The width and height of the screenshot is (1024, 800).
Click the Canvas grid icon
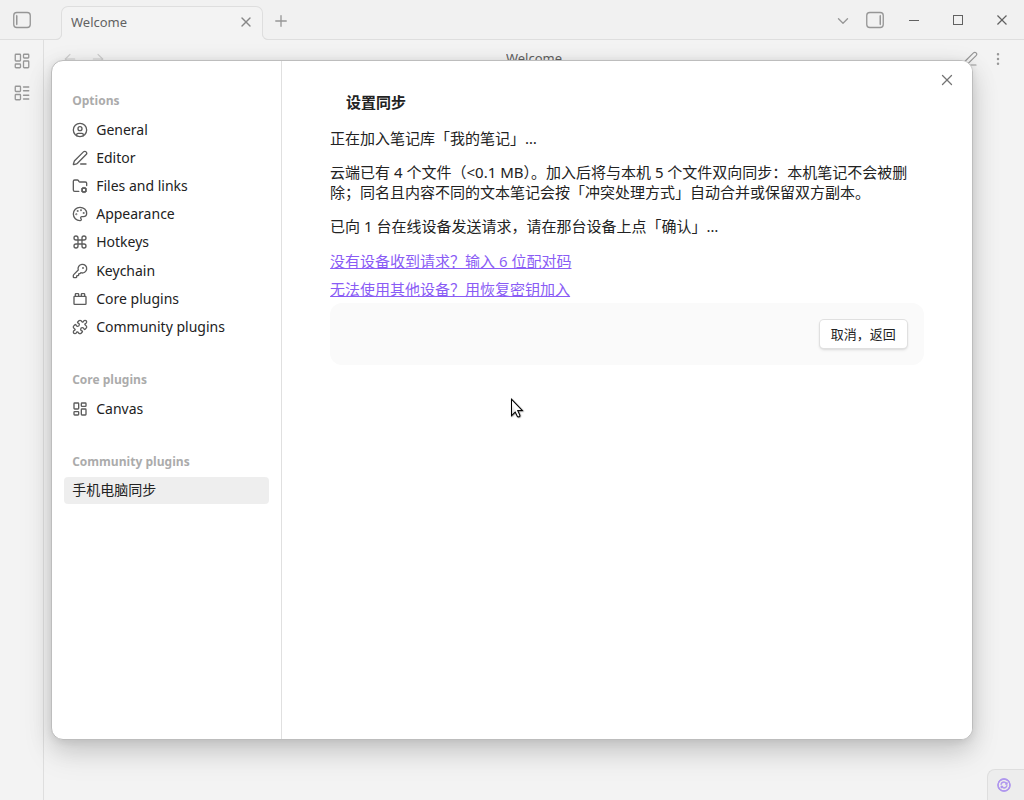click(x=80, y=409)
